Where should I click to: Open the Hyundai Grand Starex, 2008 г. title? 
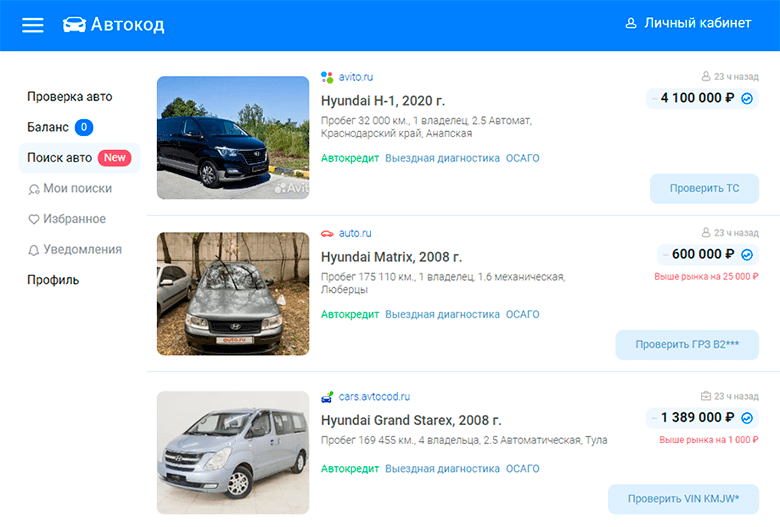(411, 421)
